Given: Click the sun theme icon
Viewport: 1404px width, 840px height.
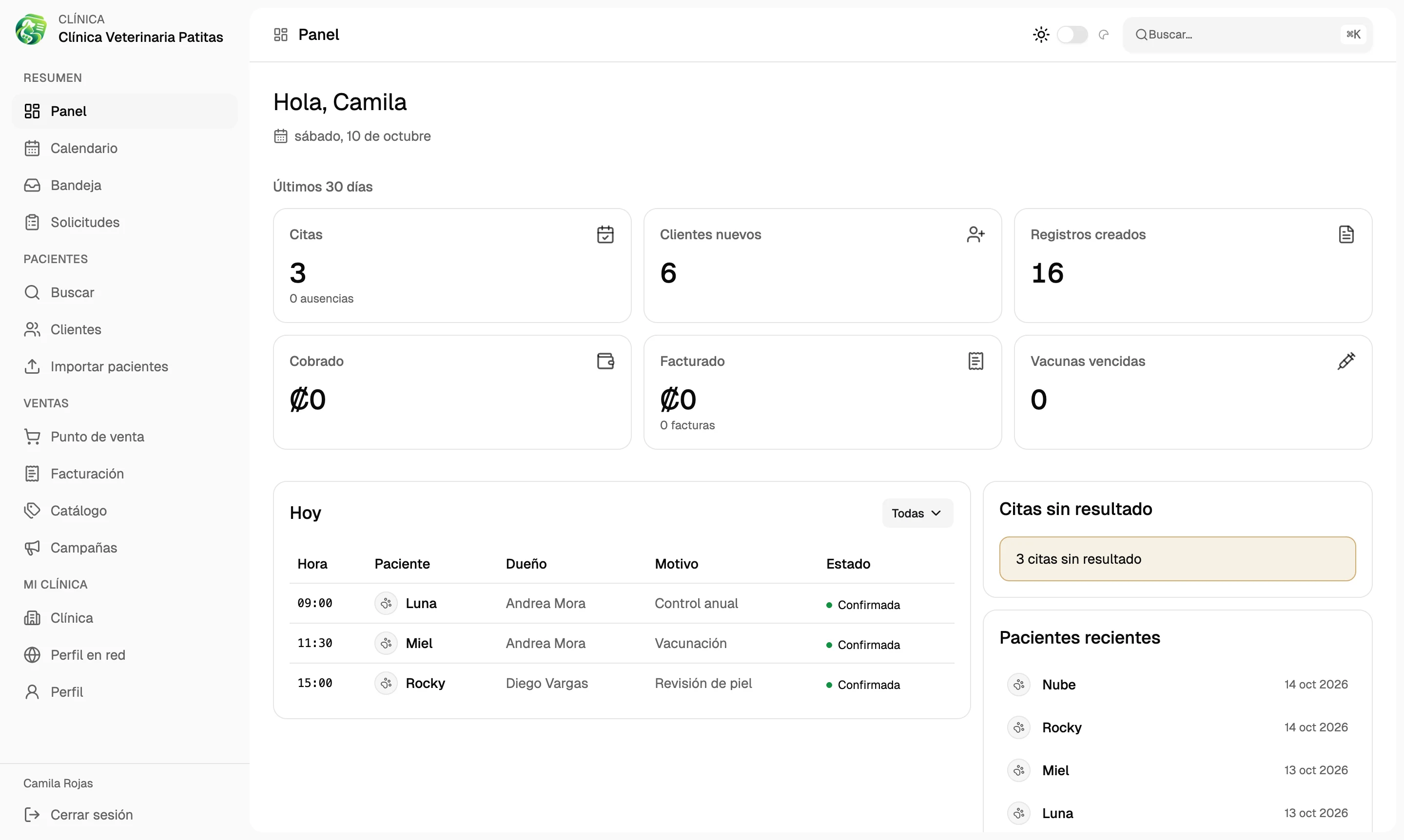Looking at the screenshot, I should coord(1041,35).
